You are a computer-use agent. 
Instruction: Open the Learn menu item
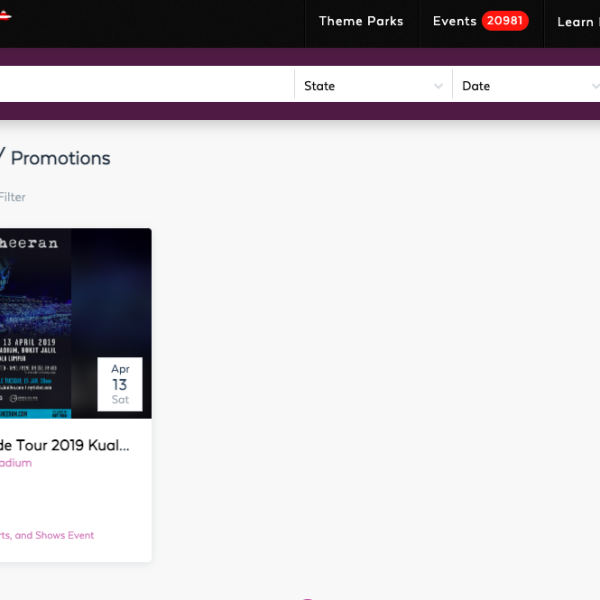[x=578, y=22]
